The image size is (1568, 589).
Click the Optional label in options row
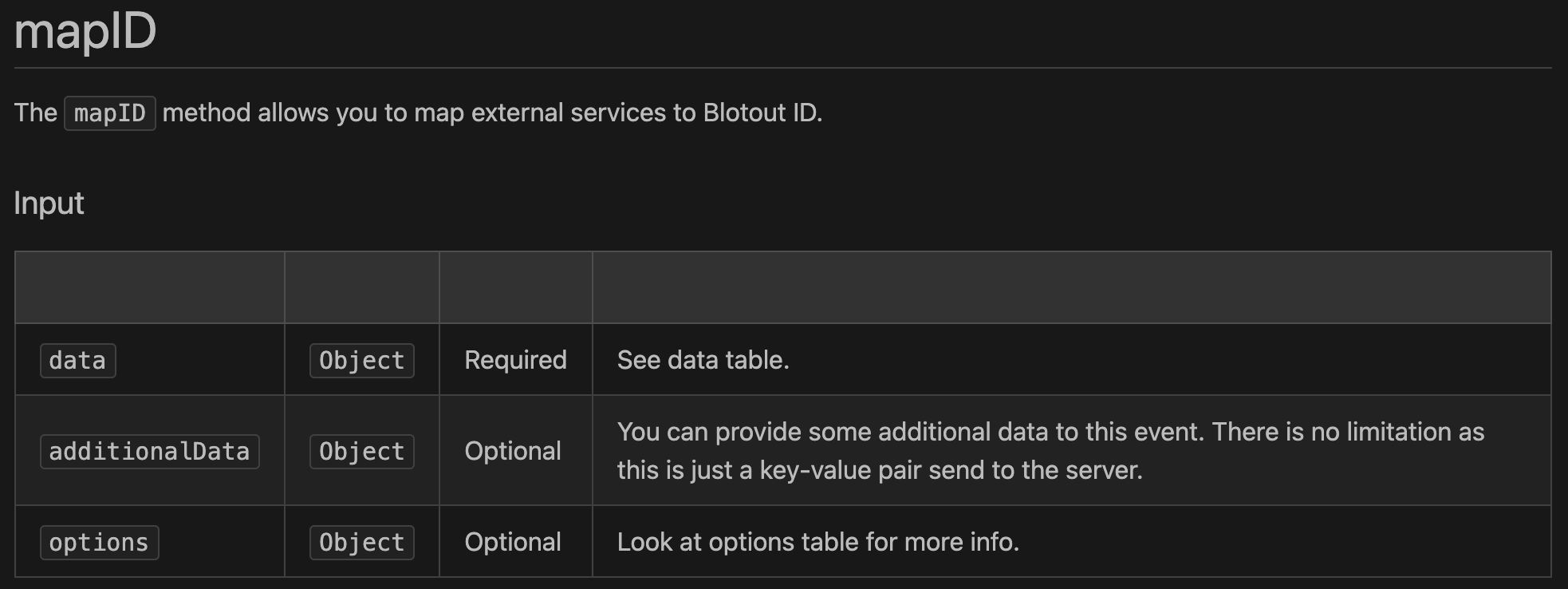(513, 542)
